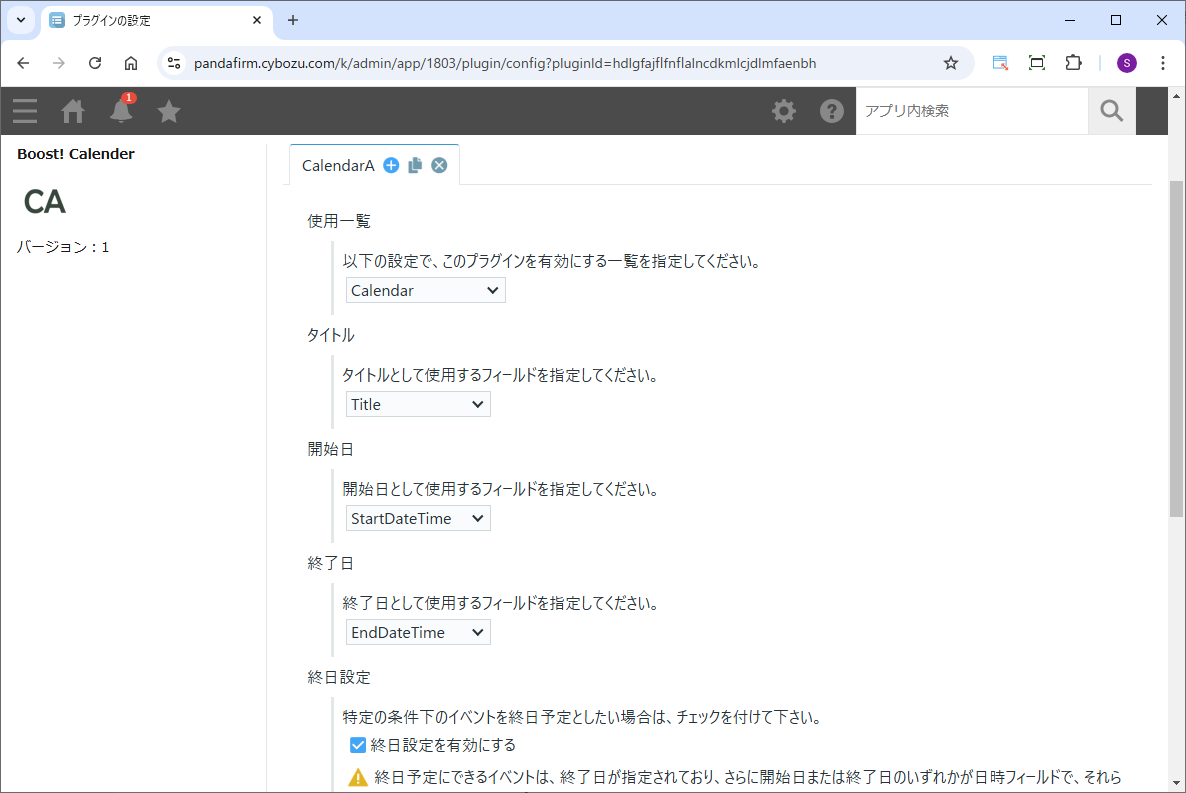Open the settings gear menu
The height and width of the screenshot is (793, 1186).
coord(784,111)
